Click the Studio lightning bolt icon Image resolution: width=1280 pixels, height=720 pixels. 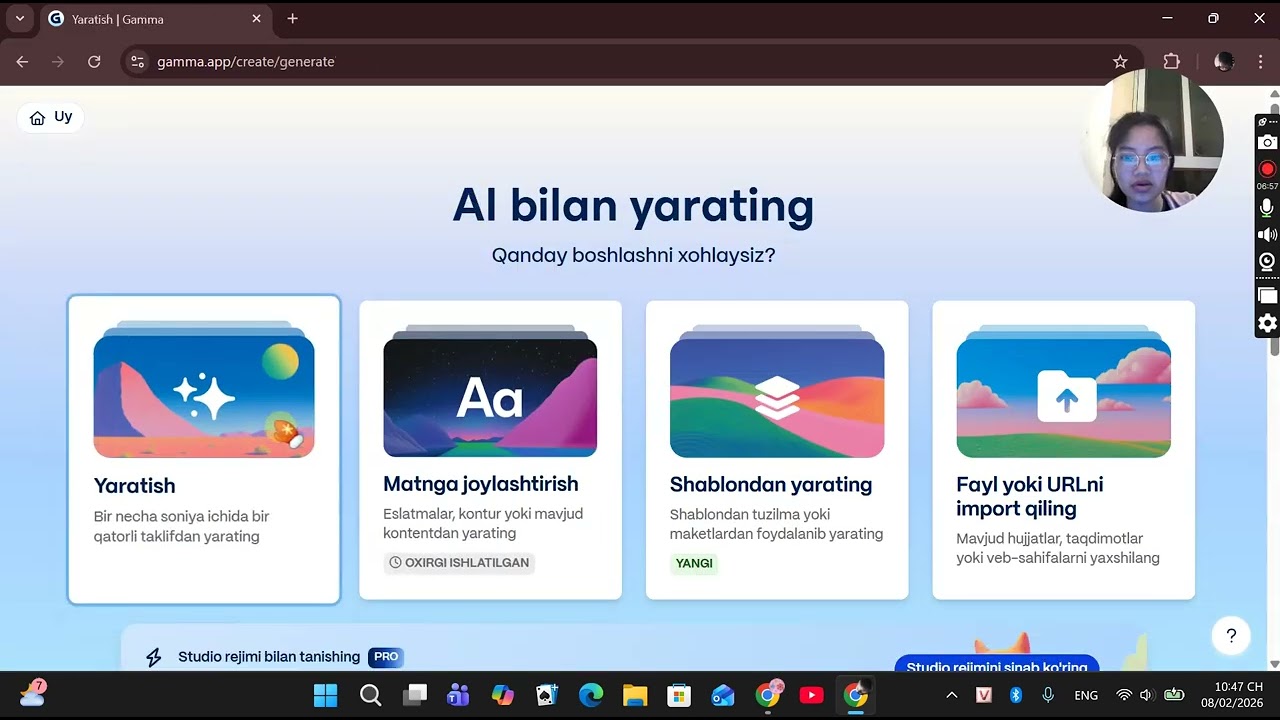(154, 657)
